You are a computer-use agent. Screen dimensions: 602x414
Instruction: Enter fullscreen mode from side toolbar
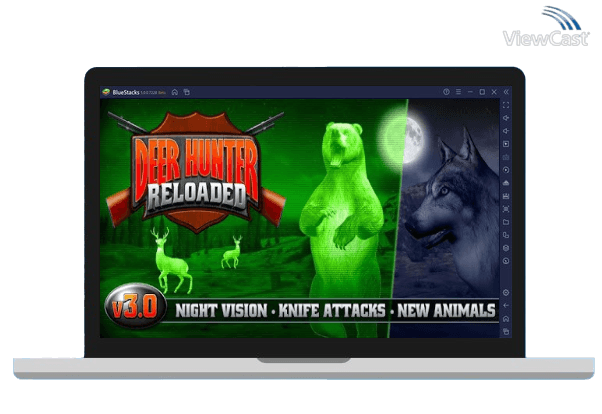(506, 105)
